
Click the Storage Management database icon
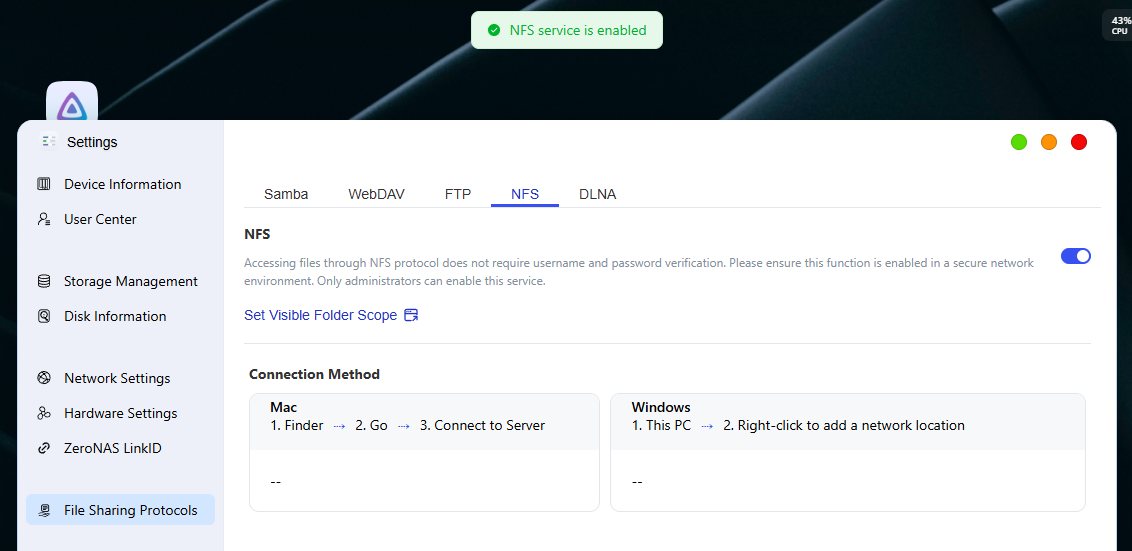[44, 281]
